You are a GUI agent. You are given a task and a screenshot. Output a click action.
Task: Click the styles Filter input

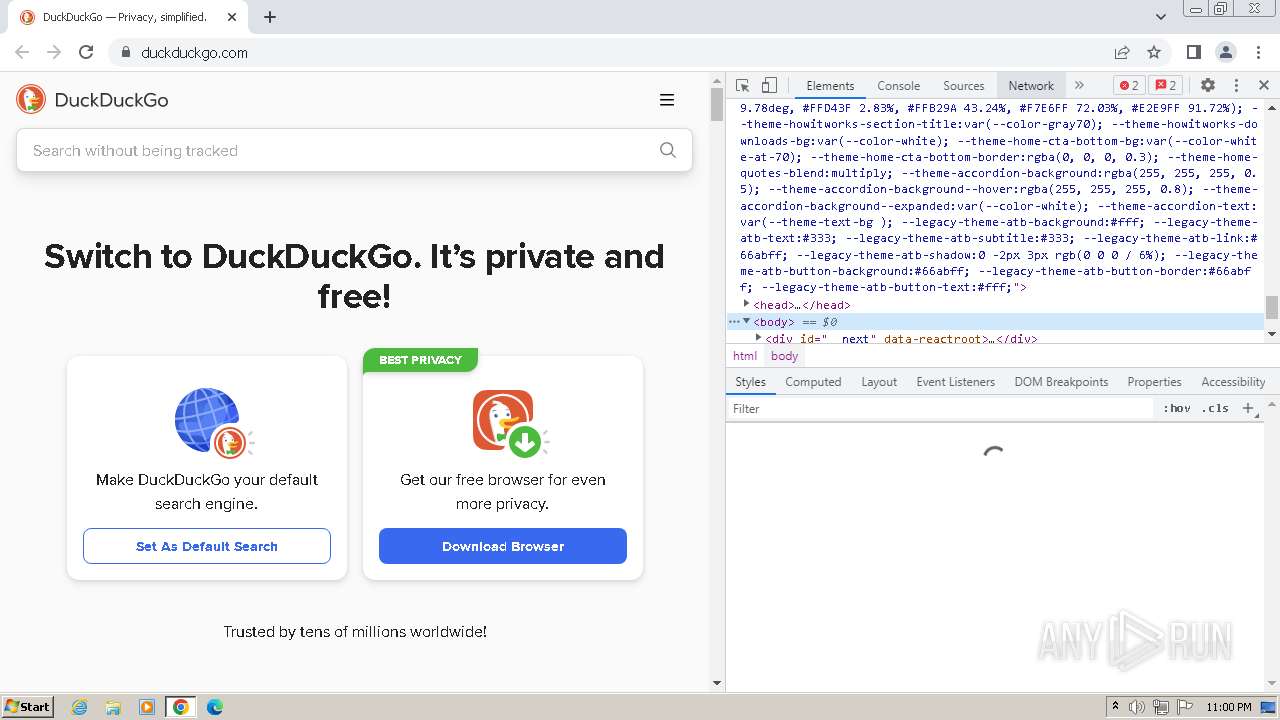click(940, 408)
